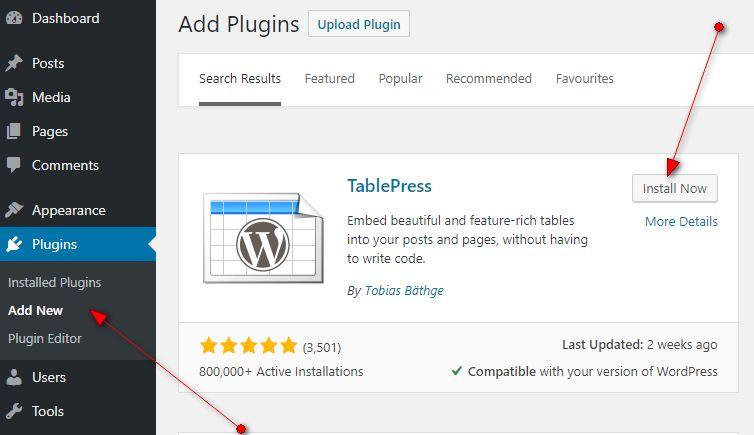Click the Media library icon
Image resolution: width=754 pixels, height=435 pixels.
(x=14, y=97)
